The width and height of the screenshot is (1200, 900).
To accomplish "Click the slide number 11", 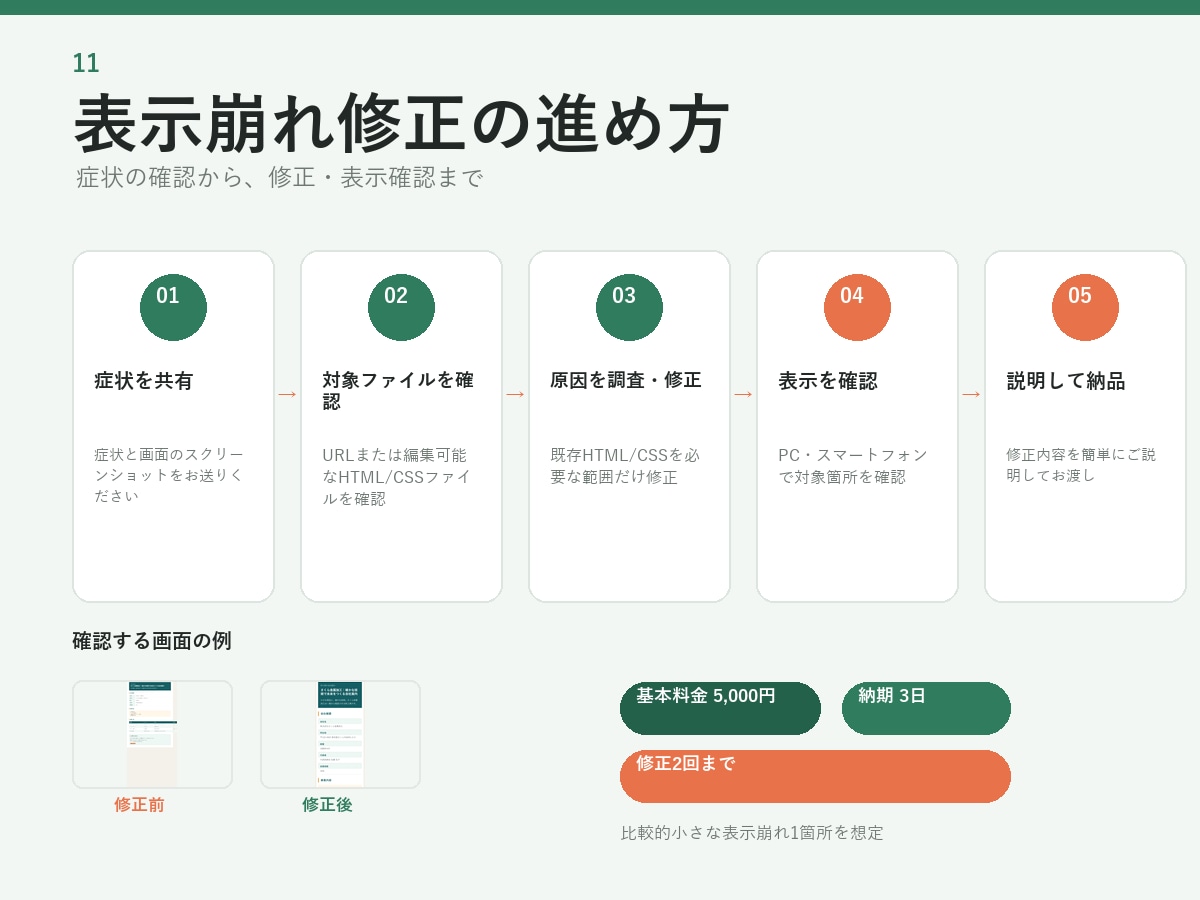I will (86, 63).
